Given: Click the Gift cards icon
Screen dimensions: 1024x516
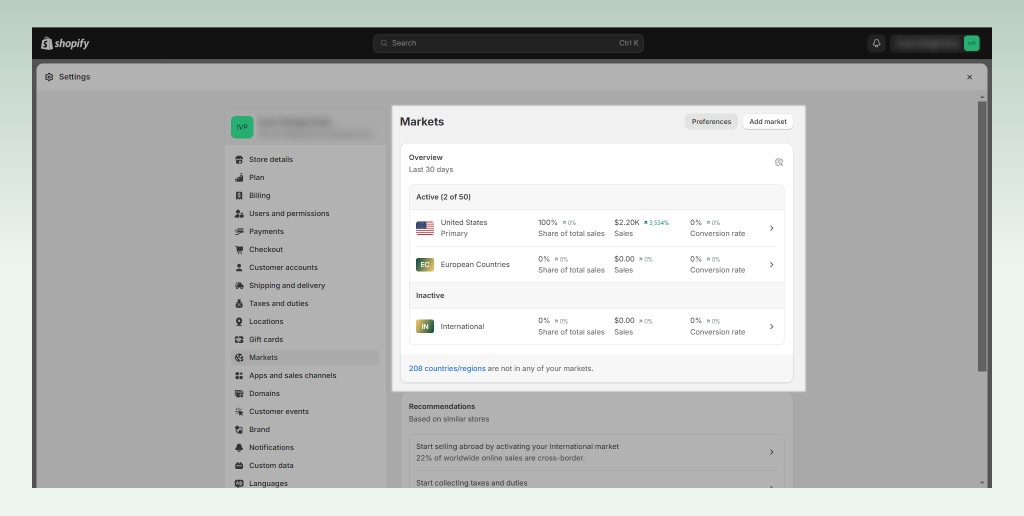Looking at the screenshot, I should [x=239, y=340].
